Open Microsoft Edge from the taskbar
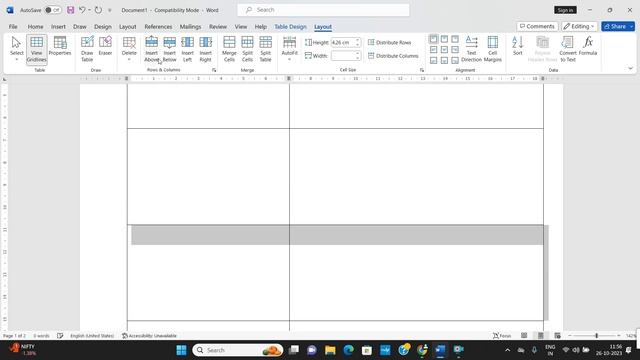Image resolution: width=640 pixels, height=360 pixels. 348,350
